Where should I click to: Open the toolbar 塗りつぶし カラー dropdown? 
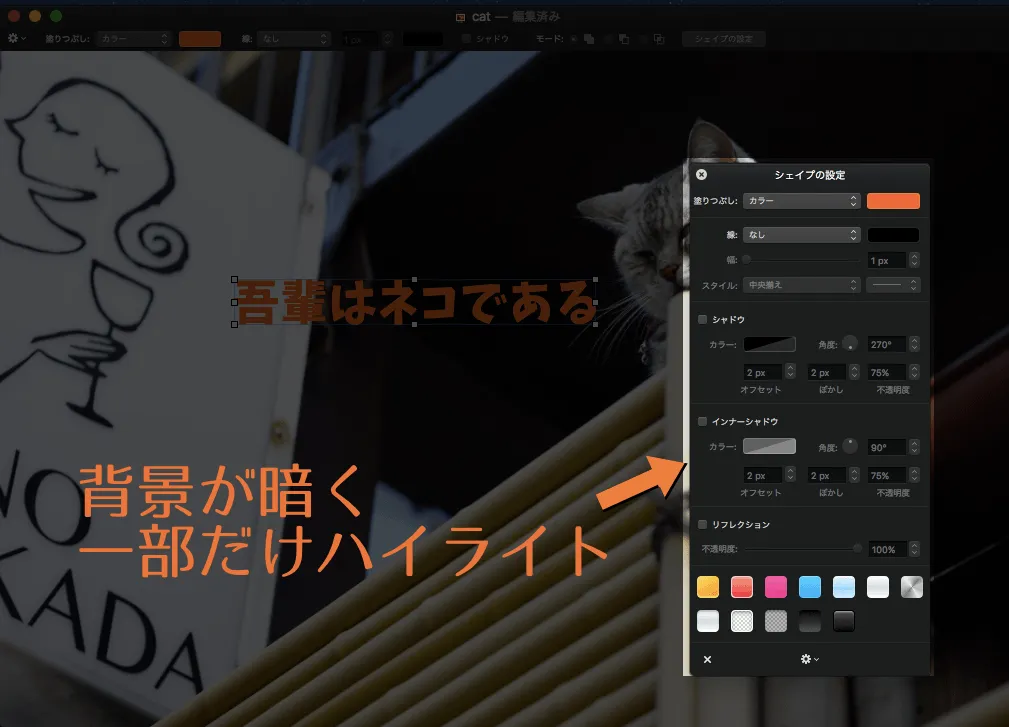pos(134,39)
